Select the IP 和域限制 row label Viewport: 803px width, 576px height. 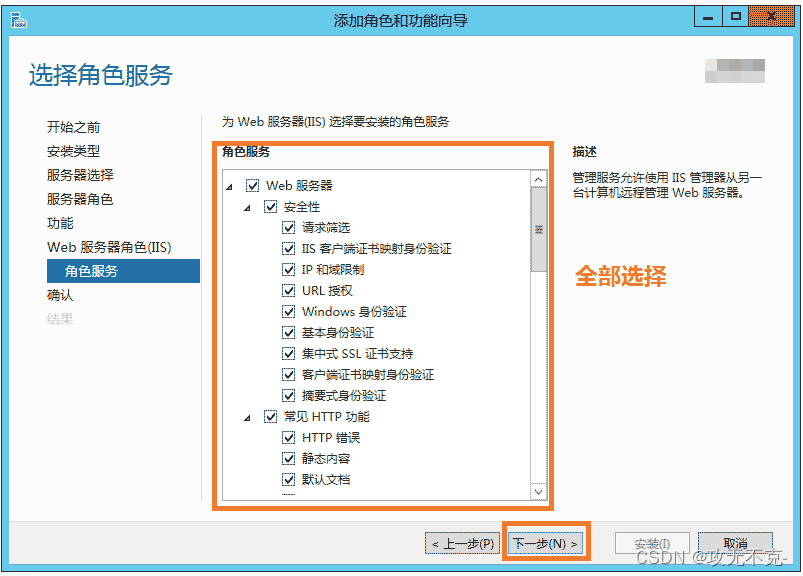coord(333,269)
